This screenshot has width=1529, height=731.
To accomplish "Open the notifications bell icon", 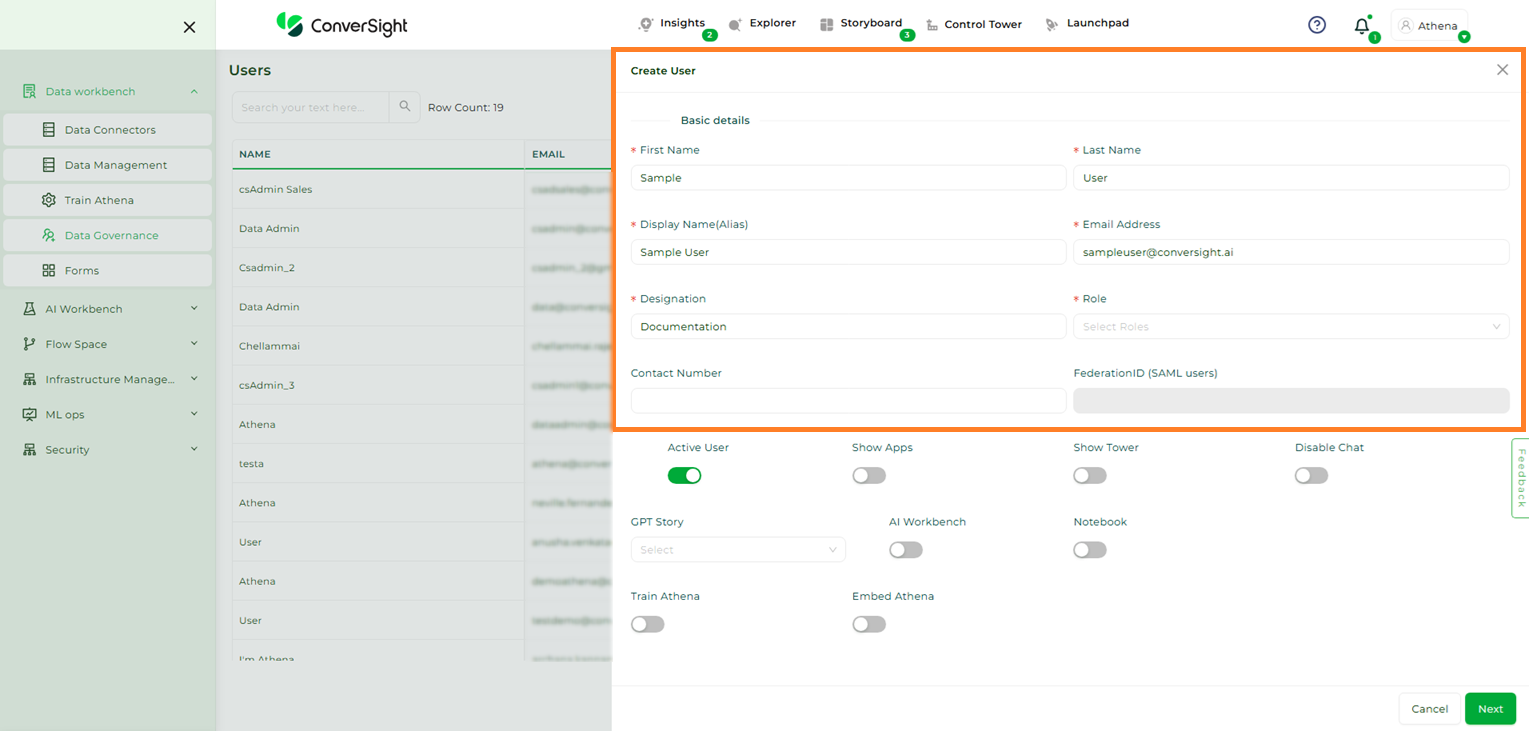I will tap(1361, 26).
